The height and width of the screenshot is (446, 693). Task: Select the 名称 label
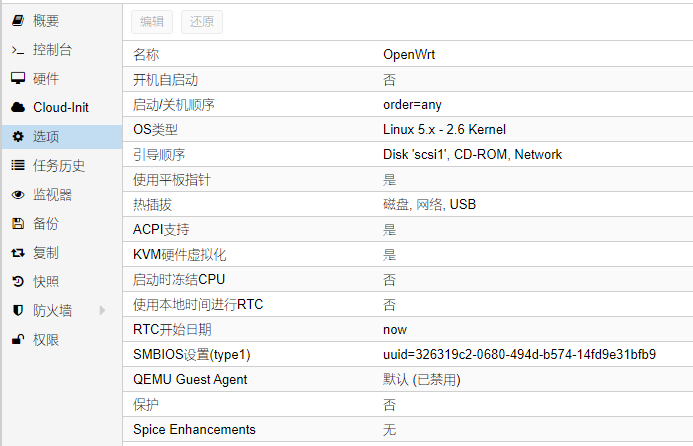(x=146, y=55)
